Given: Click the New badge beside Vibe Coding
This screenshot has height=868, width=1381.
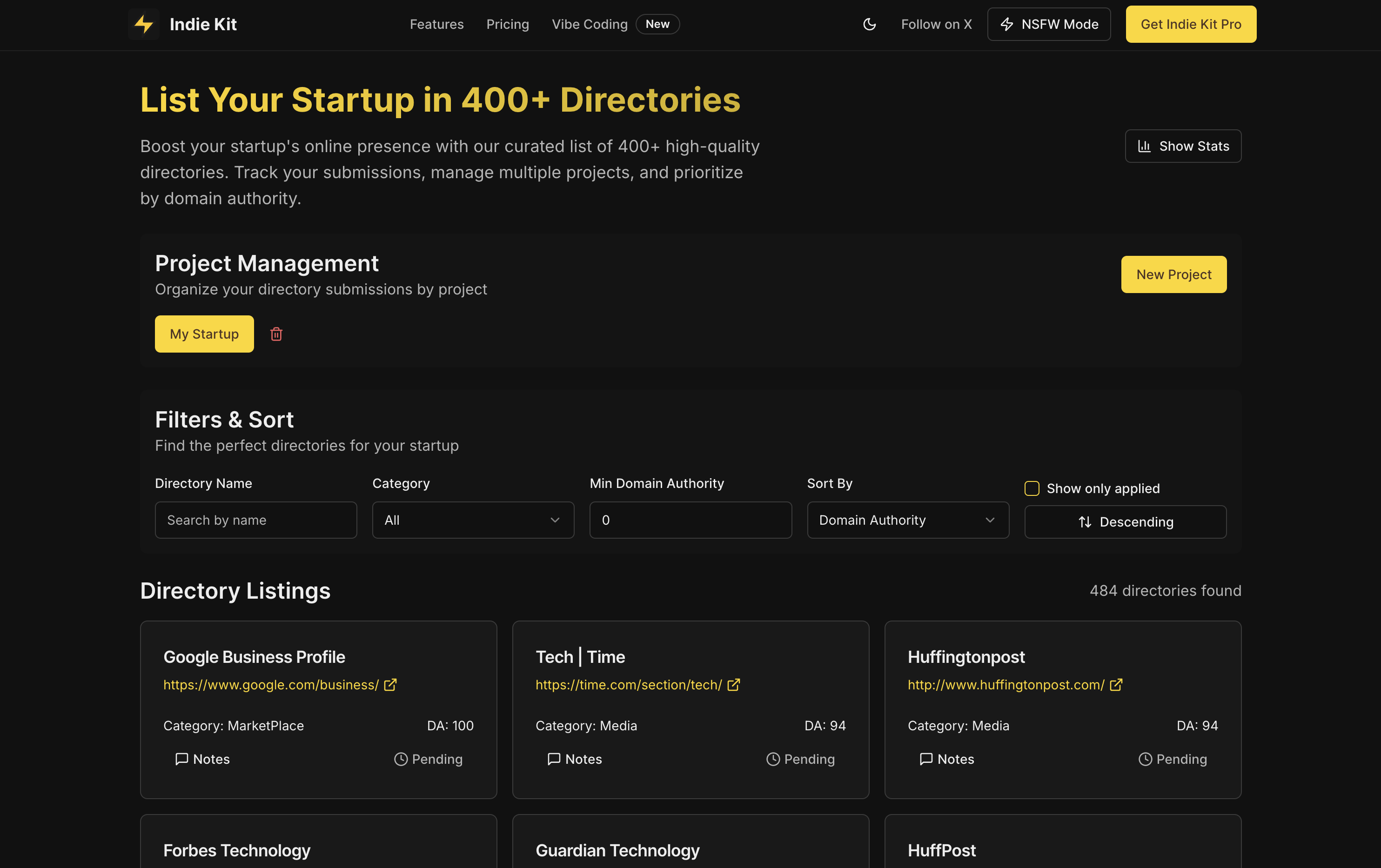Looking at the screenshot, I should point(657,24).
